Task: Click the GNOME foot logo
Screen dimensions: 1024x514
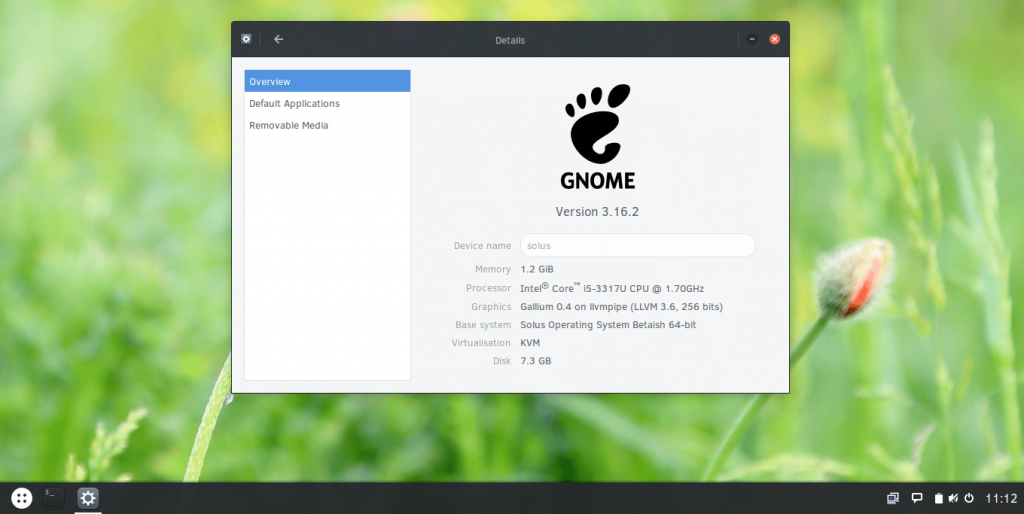Action: point(598,136)
